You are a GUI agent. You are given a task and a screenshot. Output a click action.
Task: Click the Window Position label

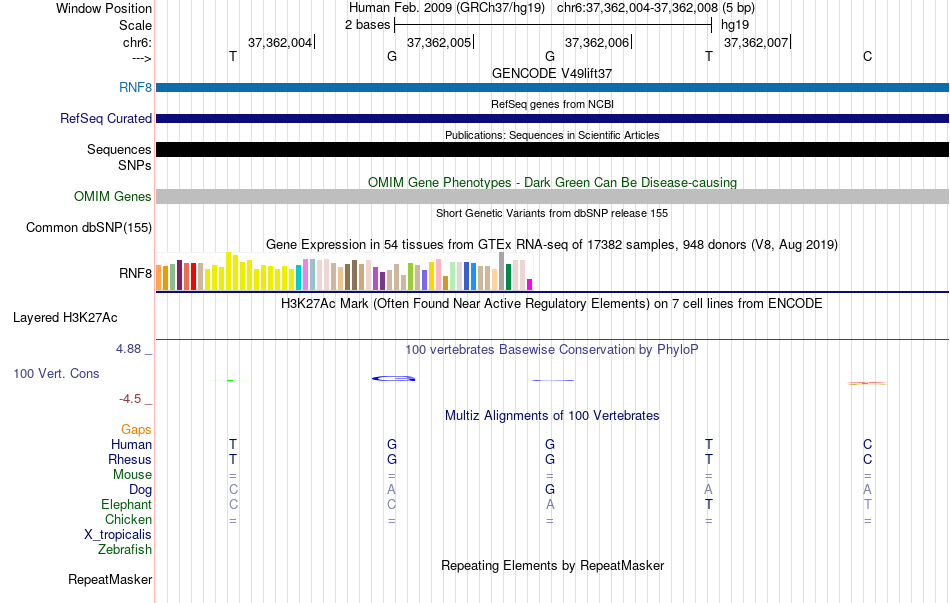[104, 8]
